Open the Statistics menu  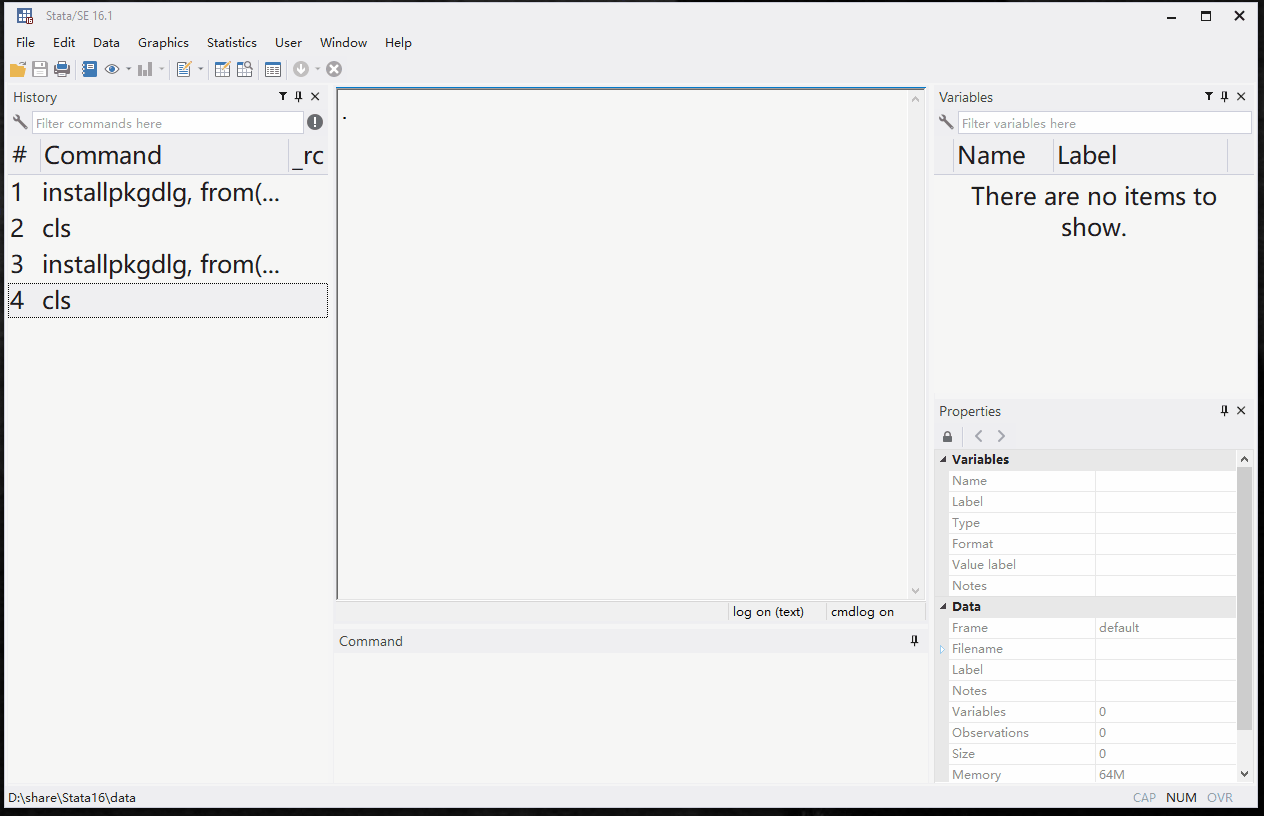231,43
